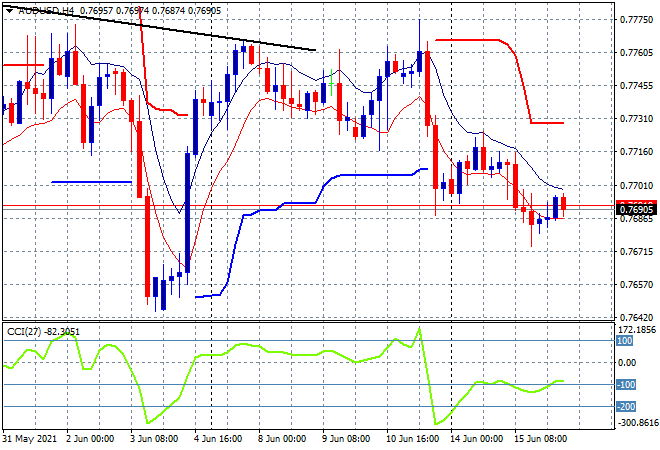Click the 0.77455 price axis label
660x450 pixels.
click(x=636, y=86)
